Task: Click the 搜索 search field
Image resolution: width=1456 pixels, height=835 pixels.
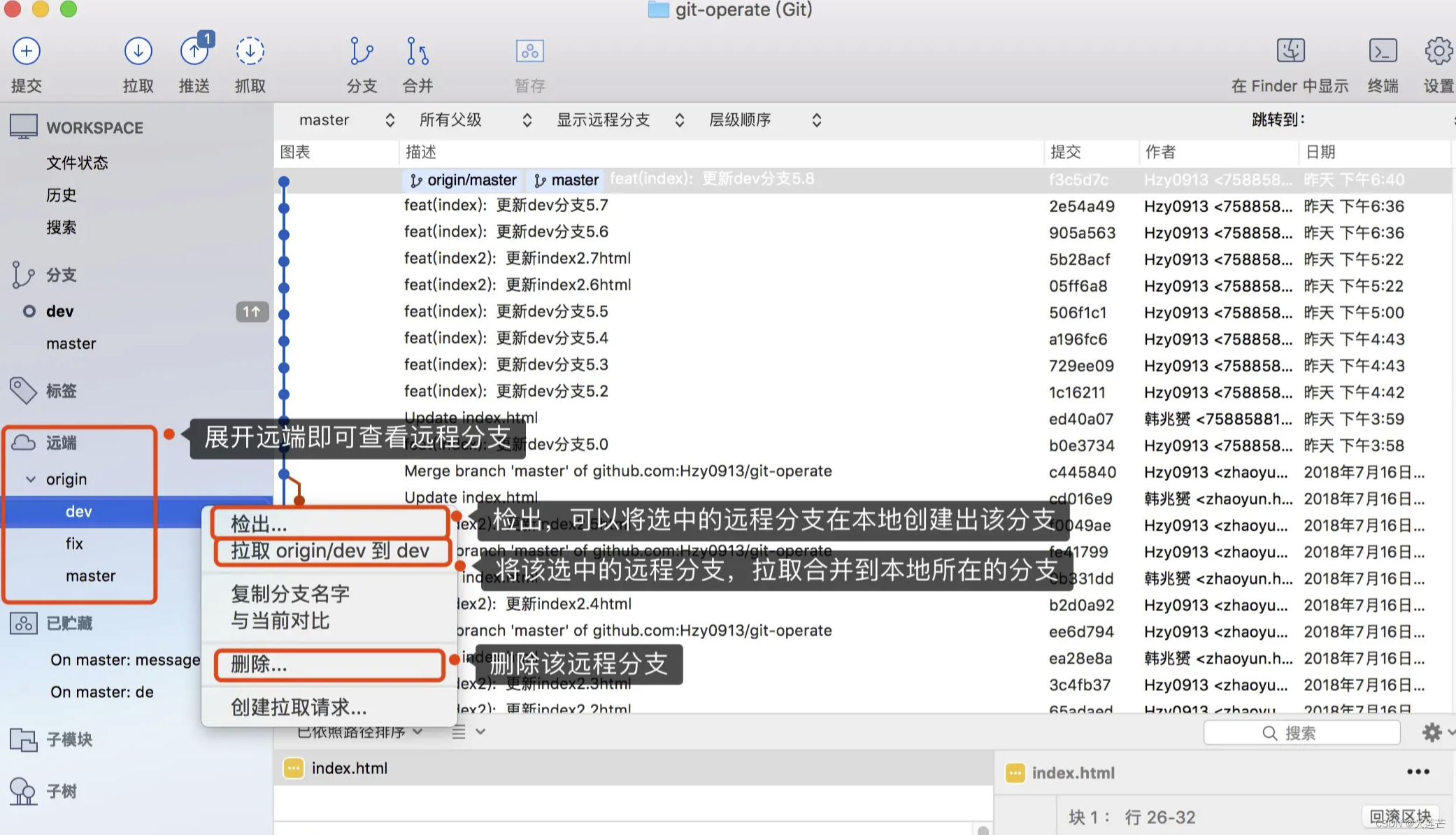Action: (1301, 732)
